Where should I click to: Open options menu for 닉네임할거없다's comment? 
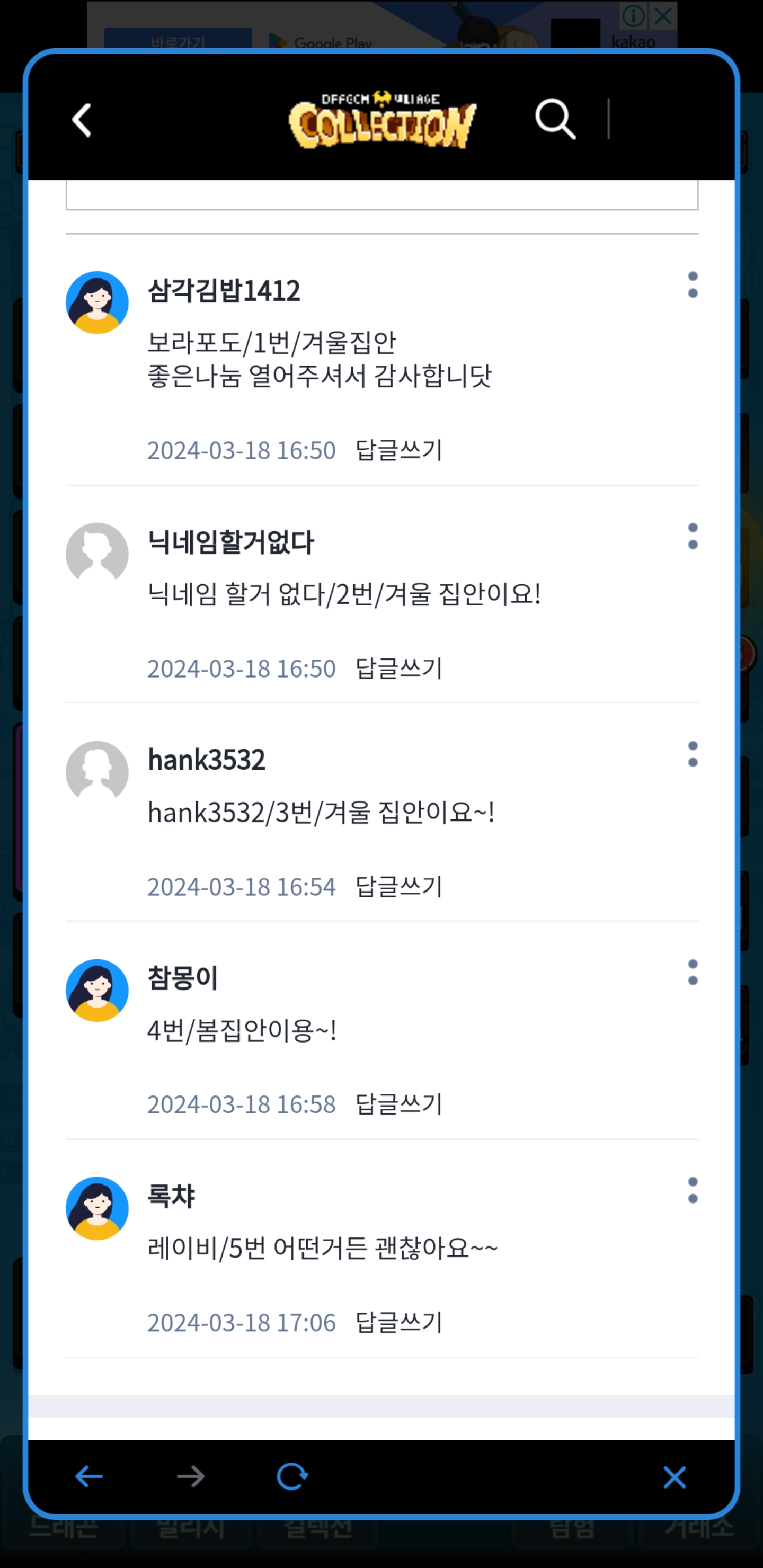pos(693,536)
